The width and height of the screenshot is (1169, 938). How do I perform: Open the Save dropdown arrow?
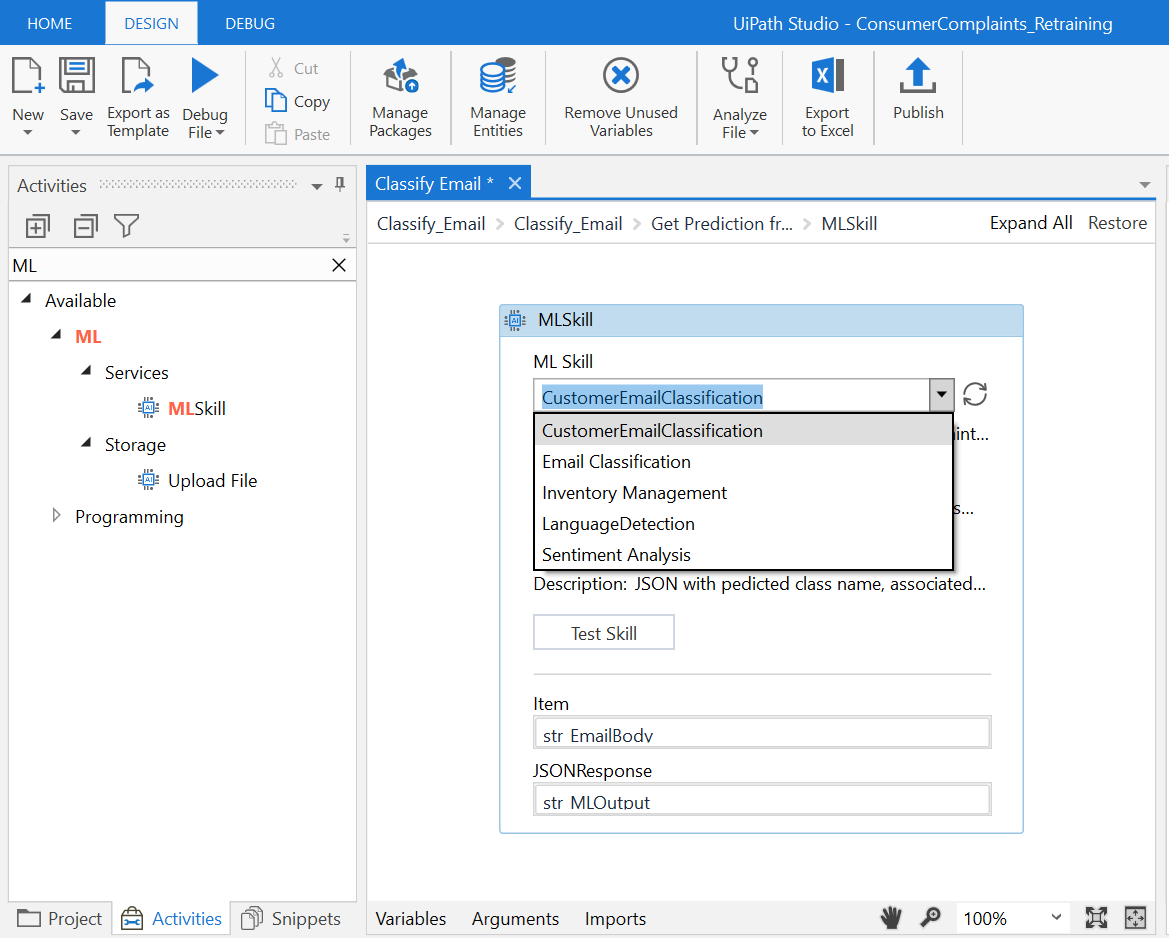click(x=75, y=133)
